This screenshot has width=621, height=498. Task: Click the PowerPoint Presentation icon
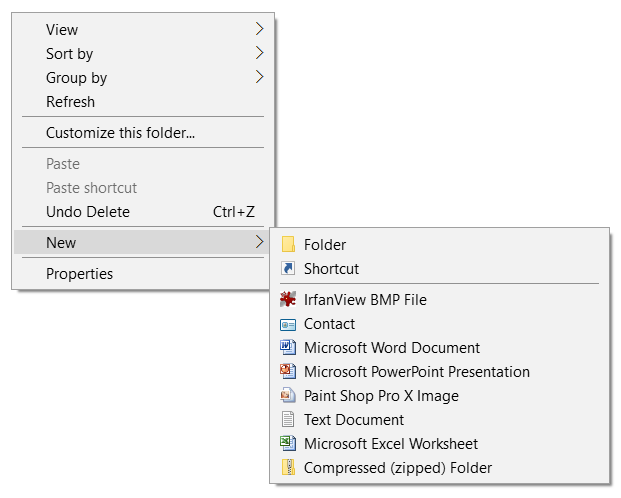tap(288, 371)
